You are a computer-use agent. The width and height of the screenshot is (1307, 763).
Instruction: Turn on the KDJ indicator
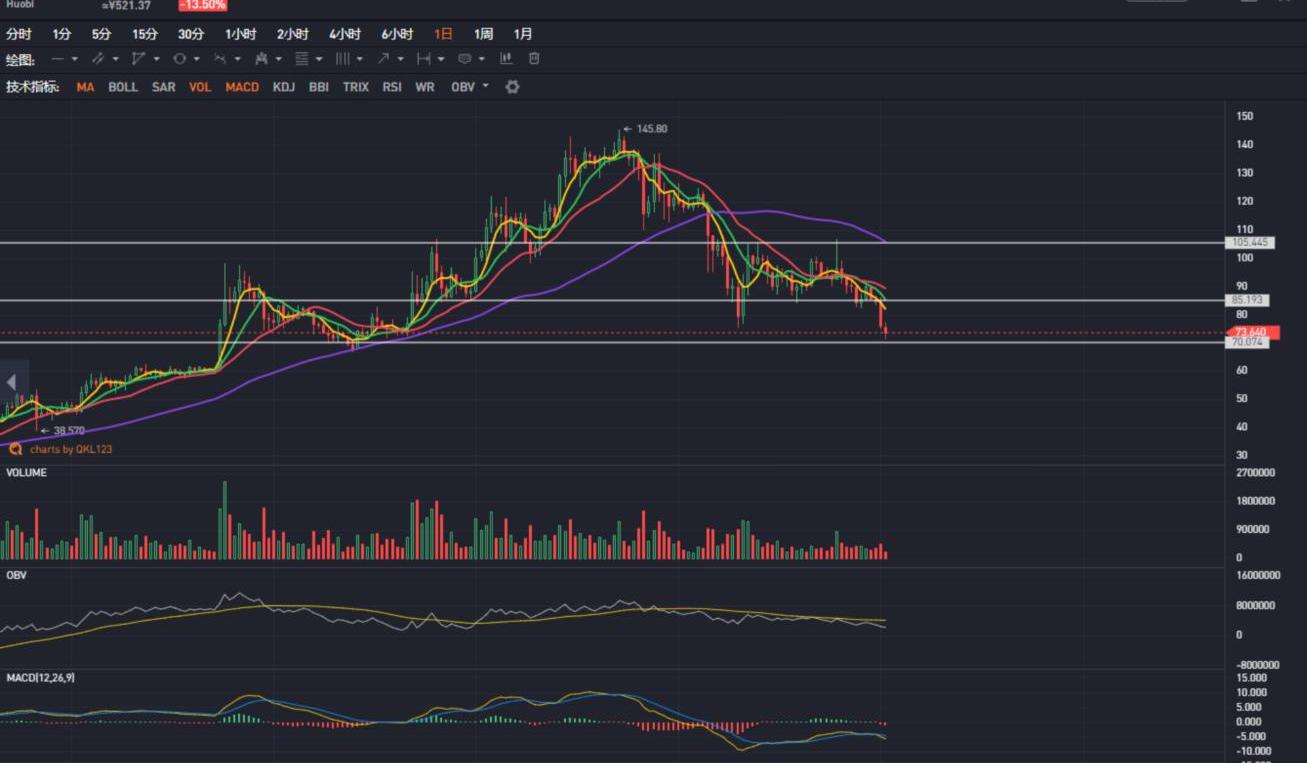click(x=284, y=87)
